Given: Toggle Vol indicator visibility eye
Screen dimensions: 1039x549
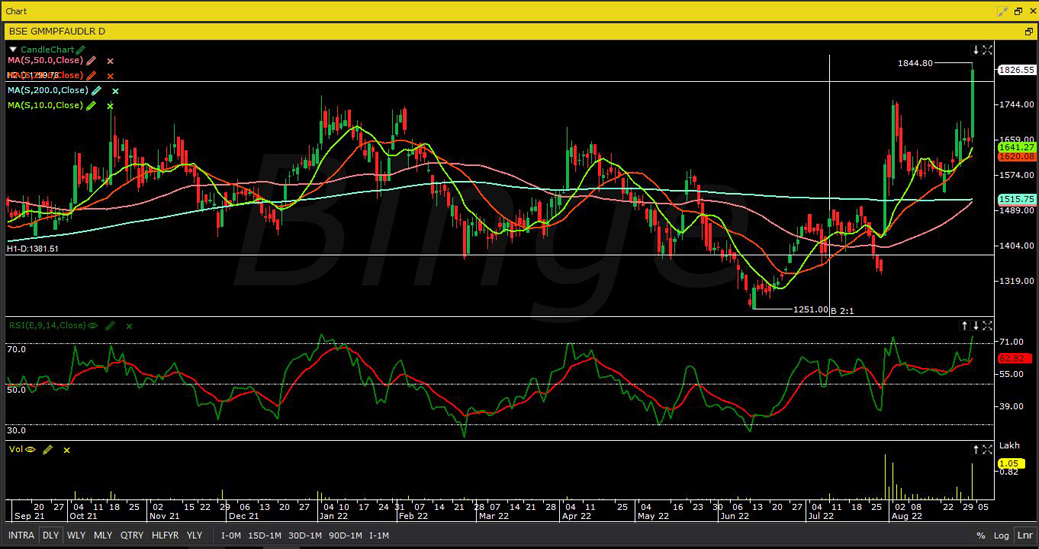Looking at the screenshot, I should point(30,450).
